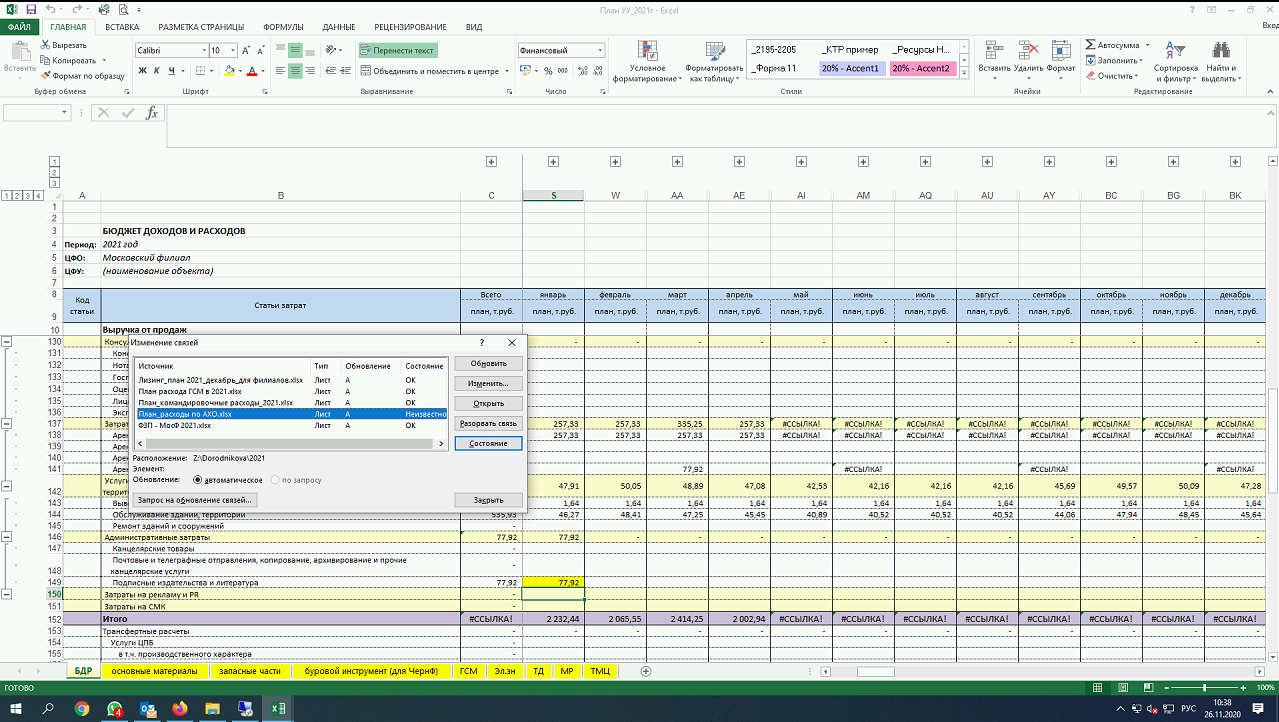Click the decrease font size icon
1279x722 pixels.
click(x=263, y=50)
